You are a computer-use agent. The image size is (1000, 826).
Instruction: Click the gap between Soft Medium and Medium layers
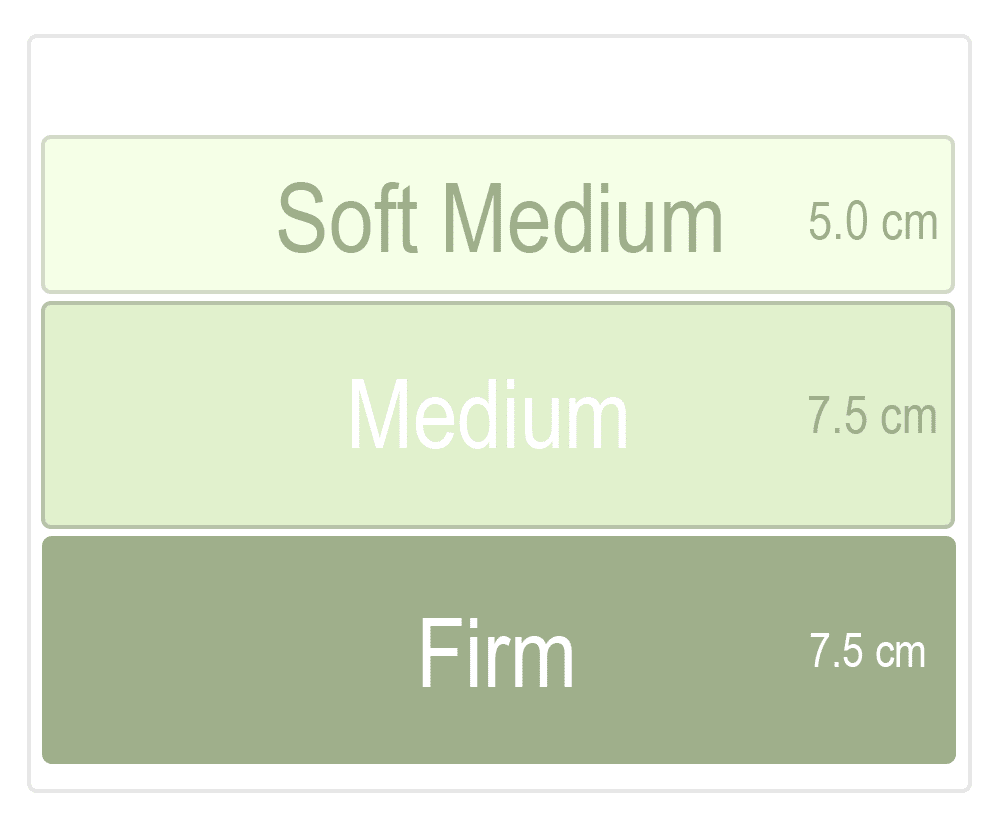498,297
